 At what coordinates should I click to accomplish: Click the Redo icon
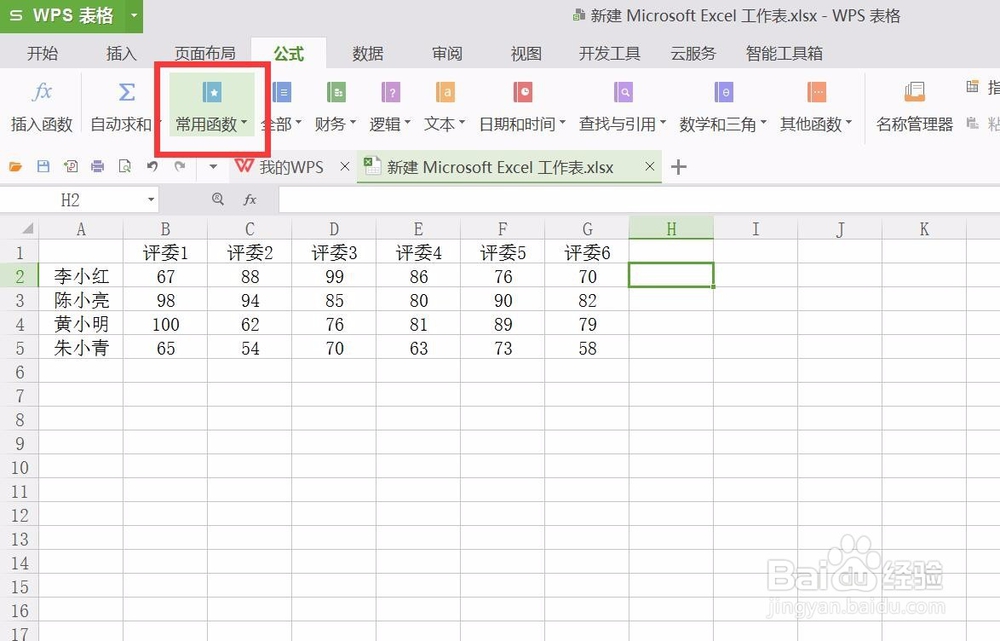click(178, 166)
